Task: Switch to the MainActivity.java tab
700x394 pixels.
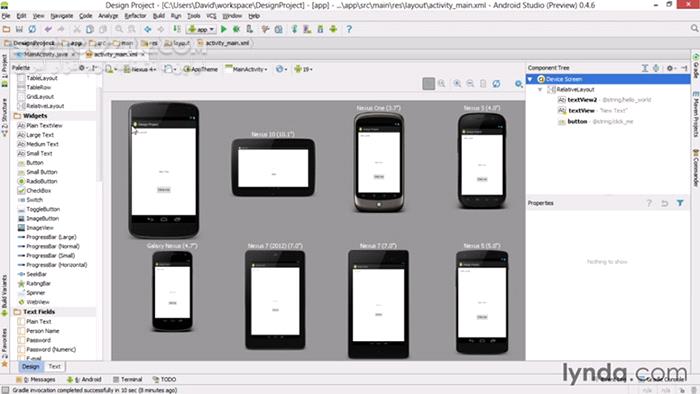Action: 46,54
